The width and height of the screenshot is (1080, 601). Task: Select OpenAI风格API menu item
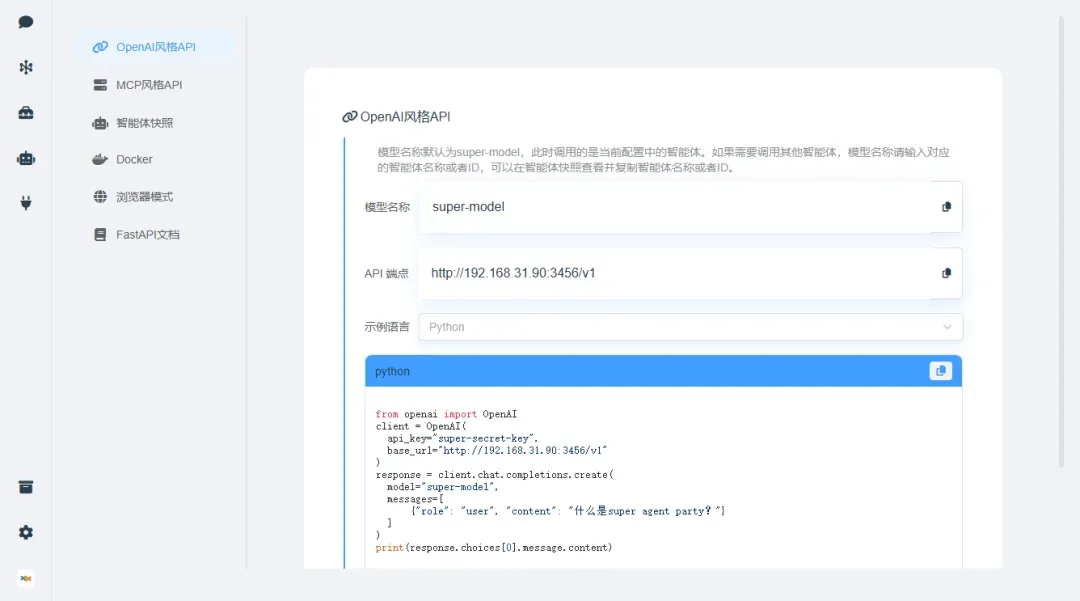pos(156,47)
